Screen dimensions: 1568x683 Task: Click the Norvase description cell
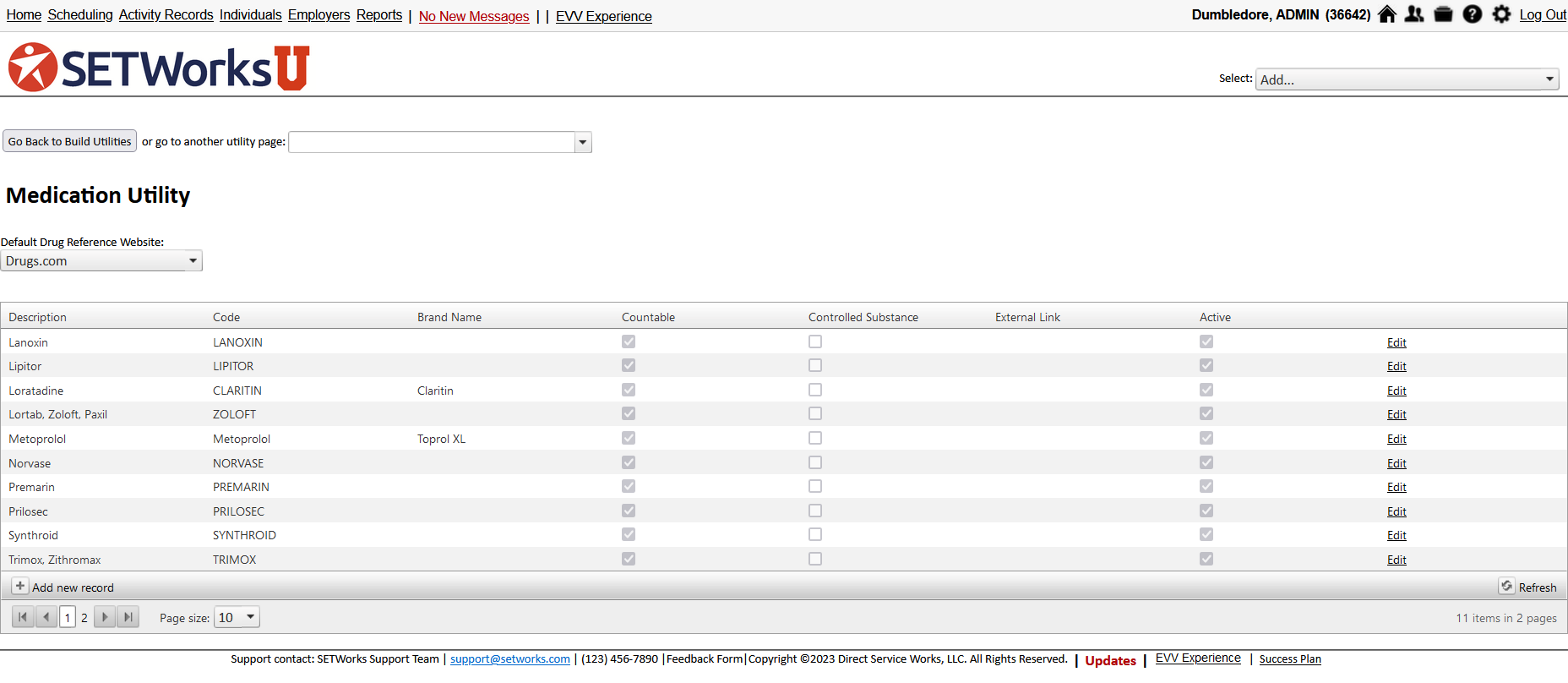click(x=30, y=463)
